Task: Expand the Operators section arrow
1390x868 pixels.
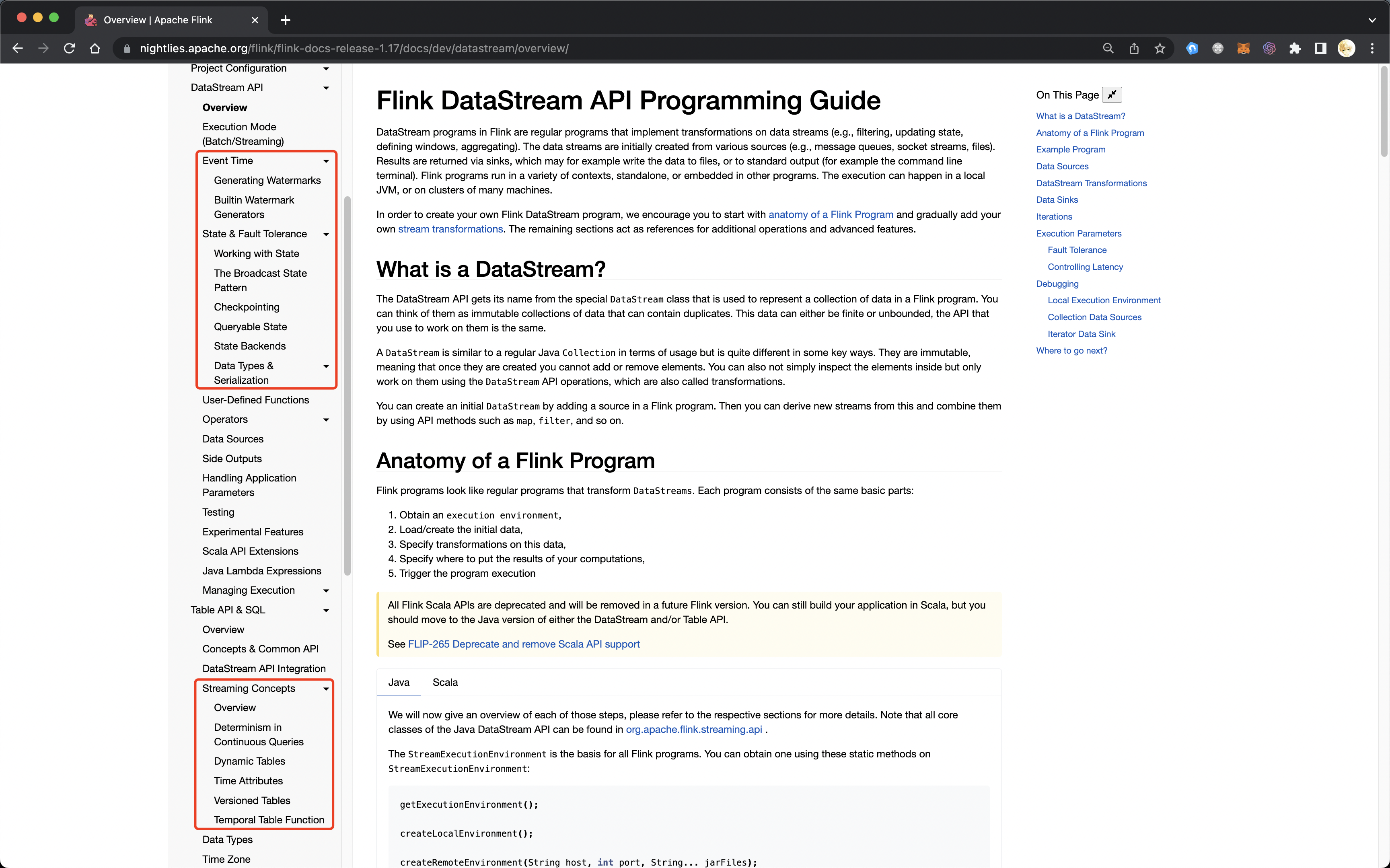Action: 326,420
